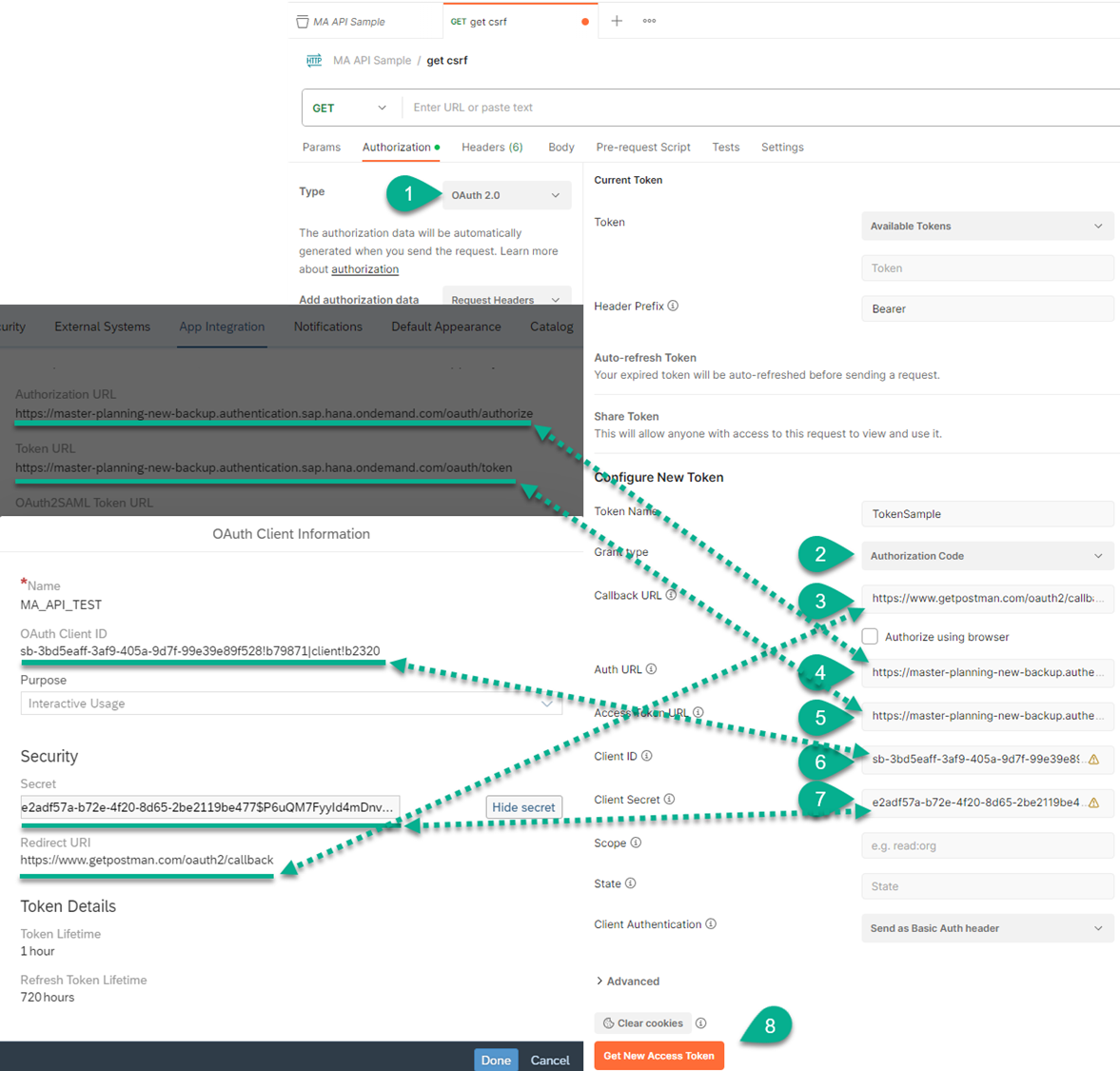Open the tab options ellipsis menu
1120x1071 pixels.
649,21
